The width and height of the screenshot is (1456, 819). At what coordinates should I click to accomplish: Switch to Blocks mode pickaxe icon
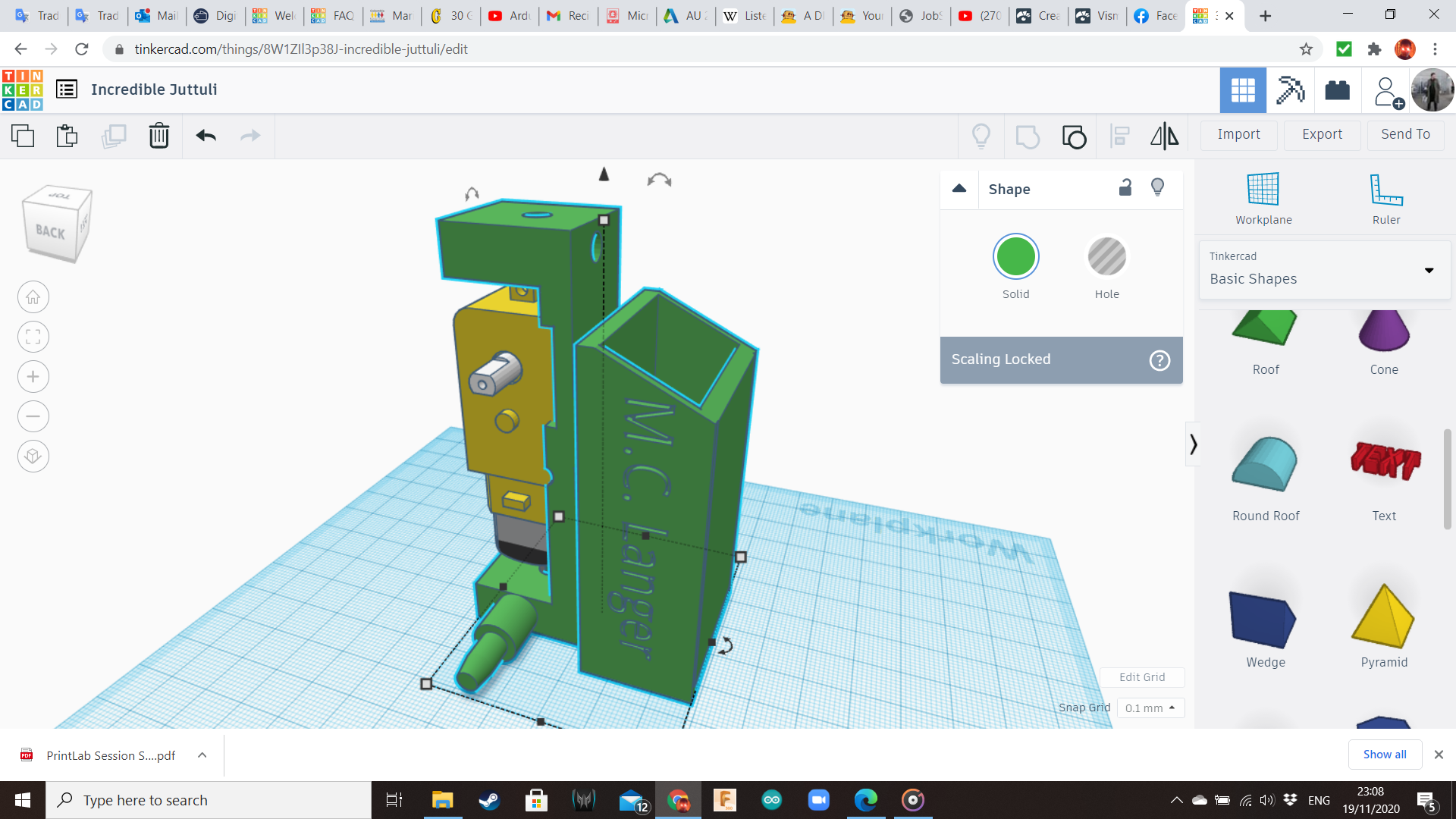(1290, 90)
